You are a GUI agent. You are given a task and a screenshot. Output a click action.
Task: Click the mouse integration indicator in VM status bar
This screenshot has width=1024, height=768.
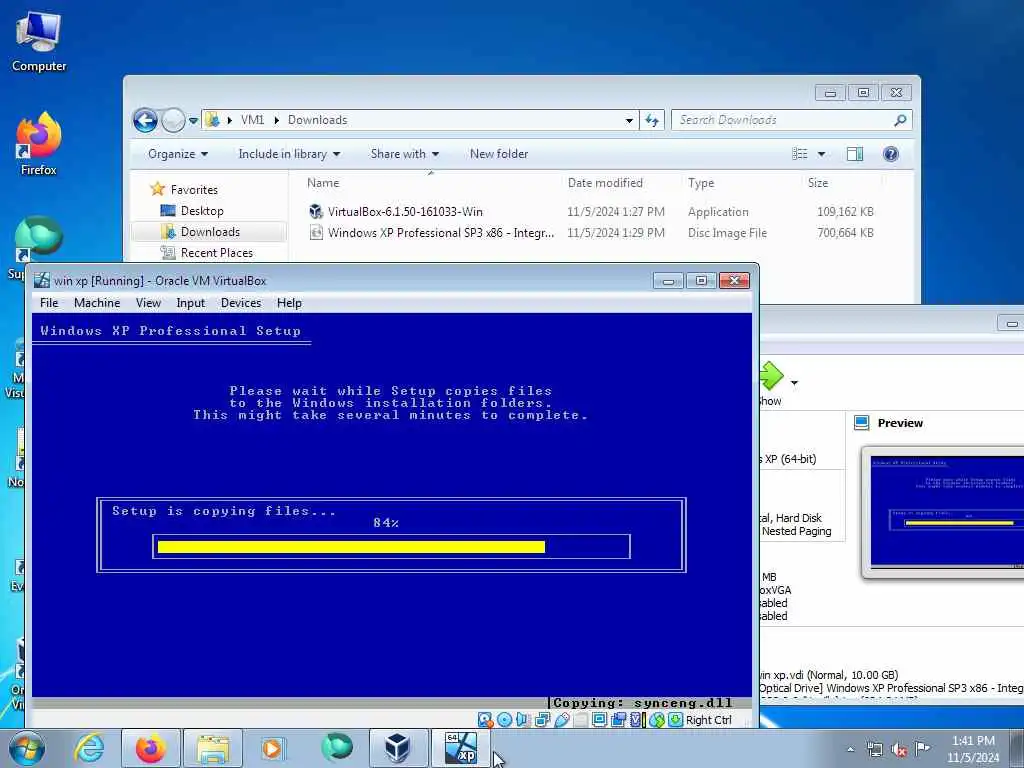pos(656,720)
